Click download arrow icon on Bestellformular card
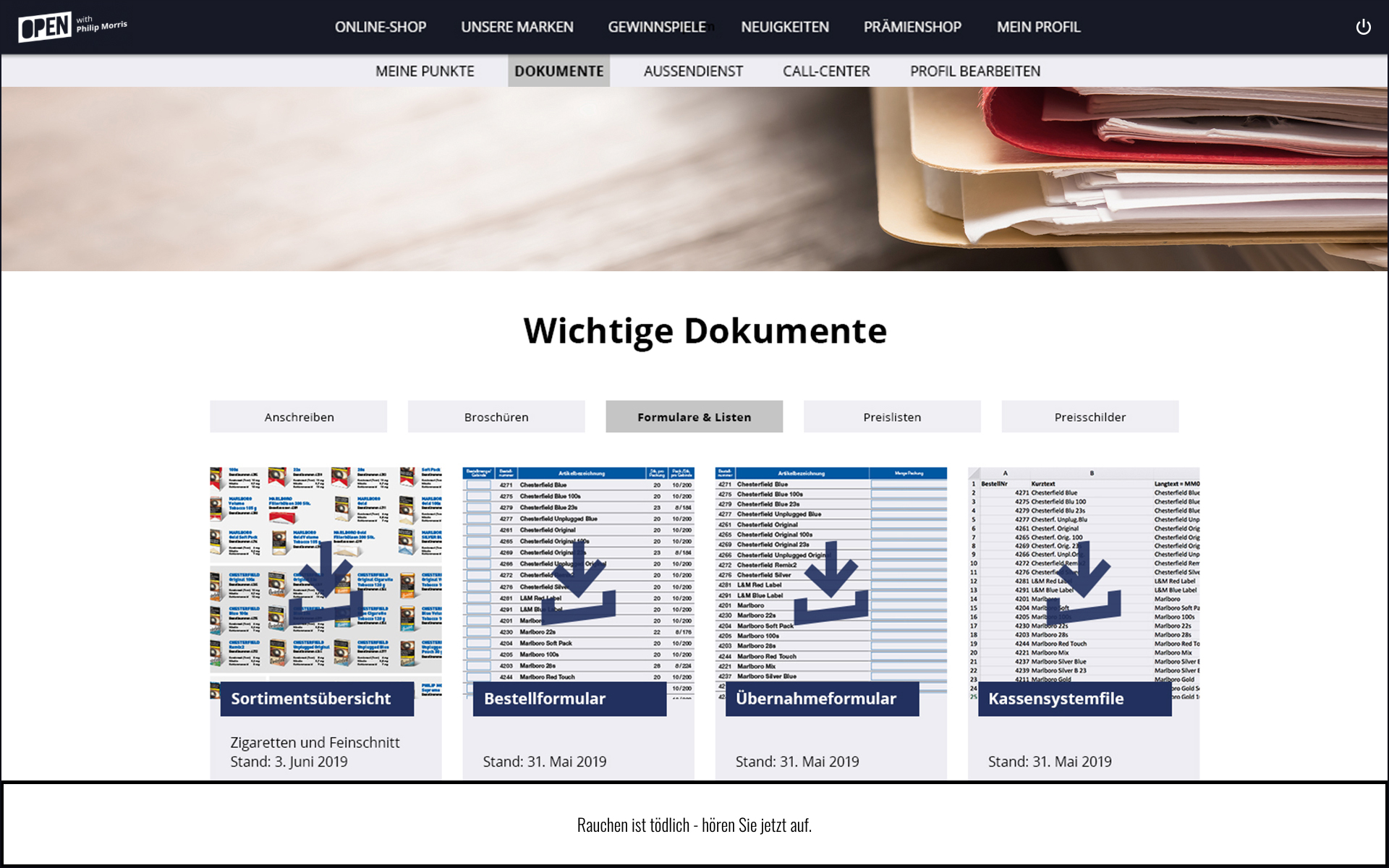1389x868 pixels. pyautogui.click(x=578, y=583)
